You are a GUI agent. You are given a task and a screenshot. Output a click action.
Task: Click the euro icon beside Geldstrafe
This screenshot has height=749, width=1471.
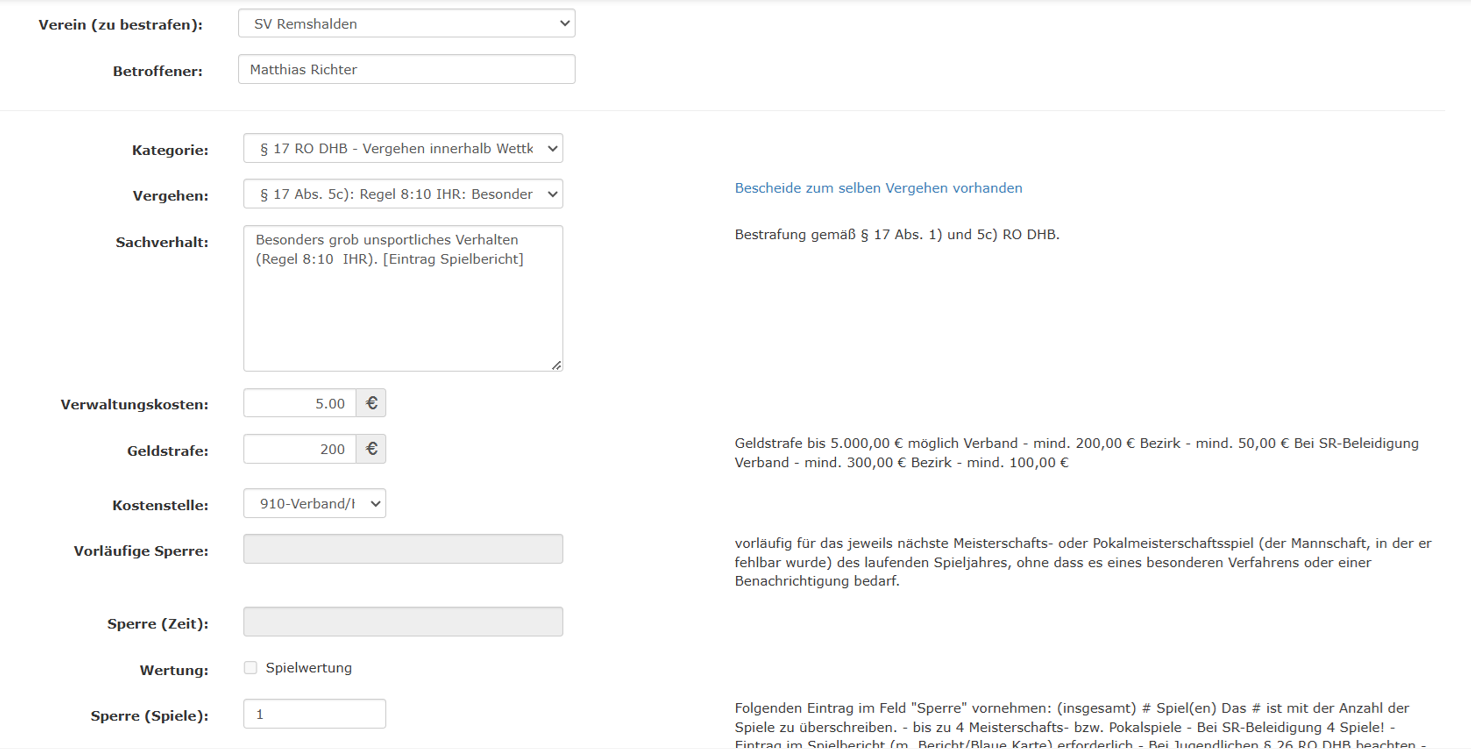(x=371, y=449)
